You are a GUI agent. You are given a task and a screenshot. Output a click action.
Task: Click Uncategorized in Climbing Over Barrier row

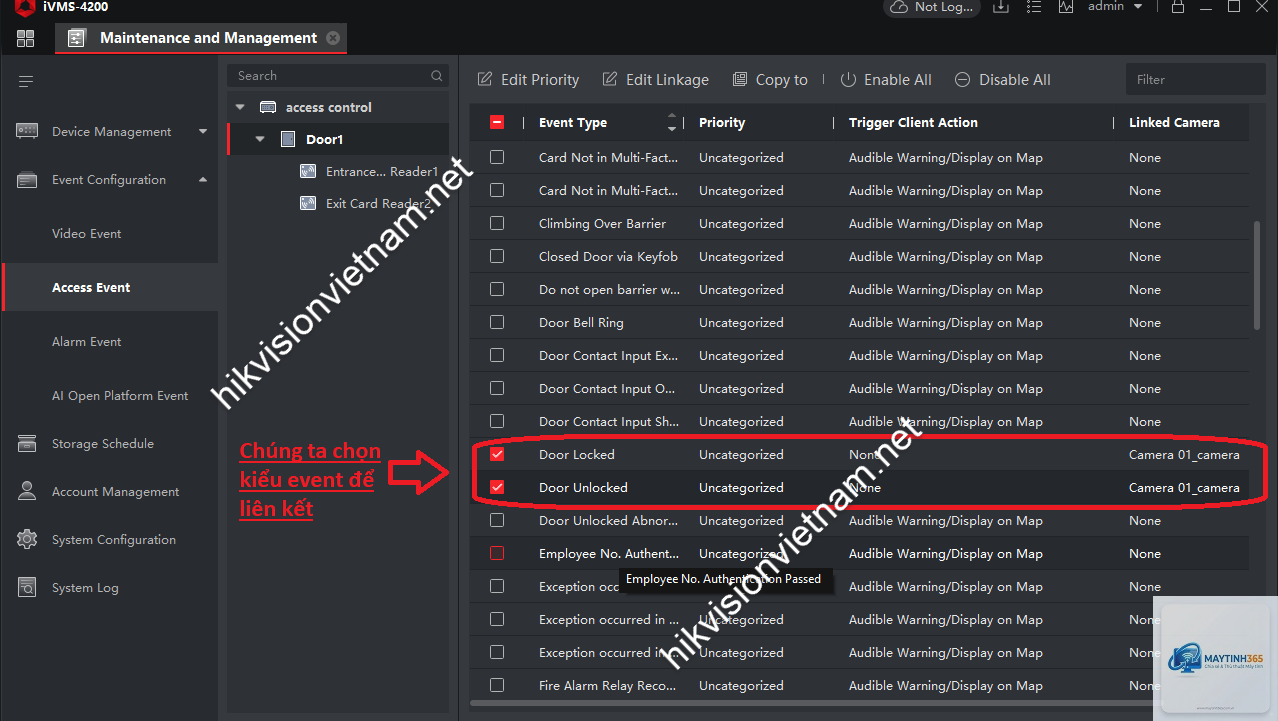[x=741, y=224]
